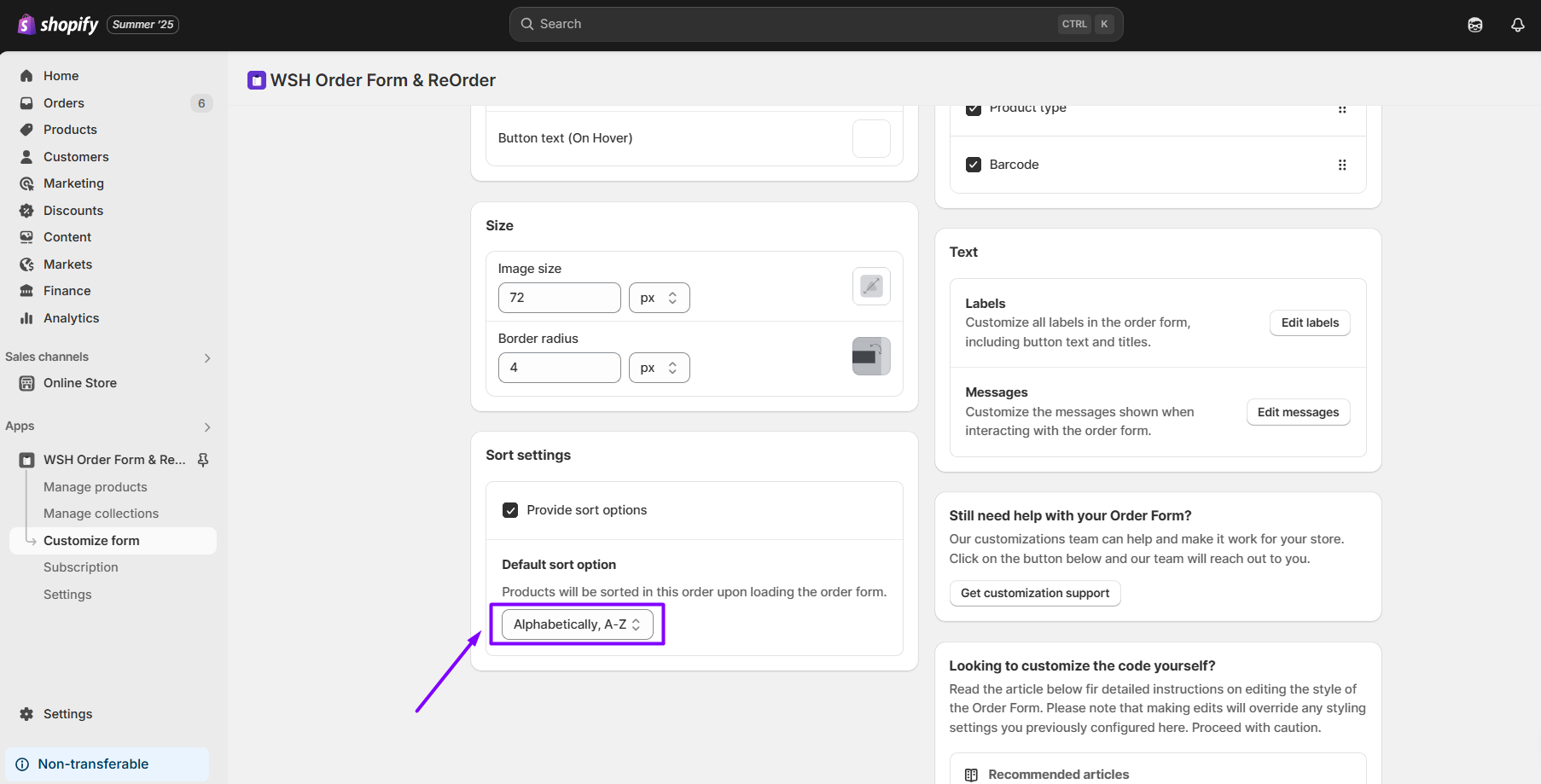The height and width of the screenshot is (784, 1541).
Task: Click the notification bell icon
Action: tap(1517, 25)
